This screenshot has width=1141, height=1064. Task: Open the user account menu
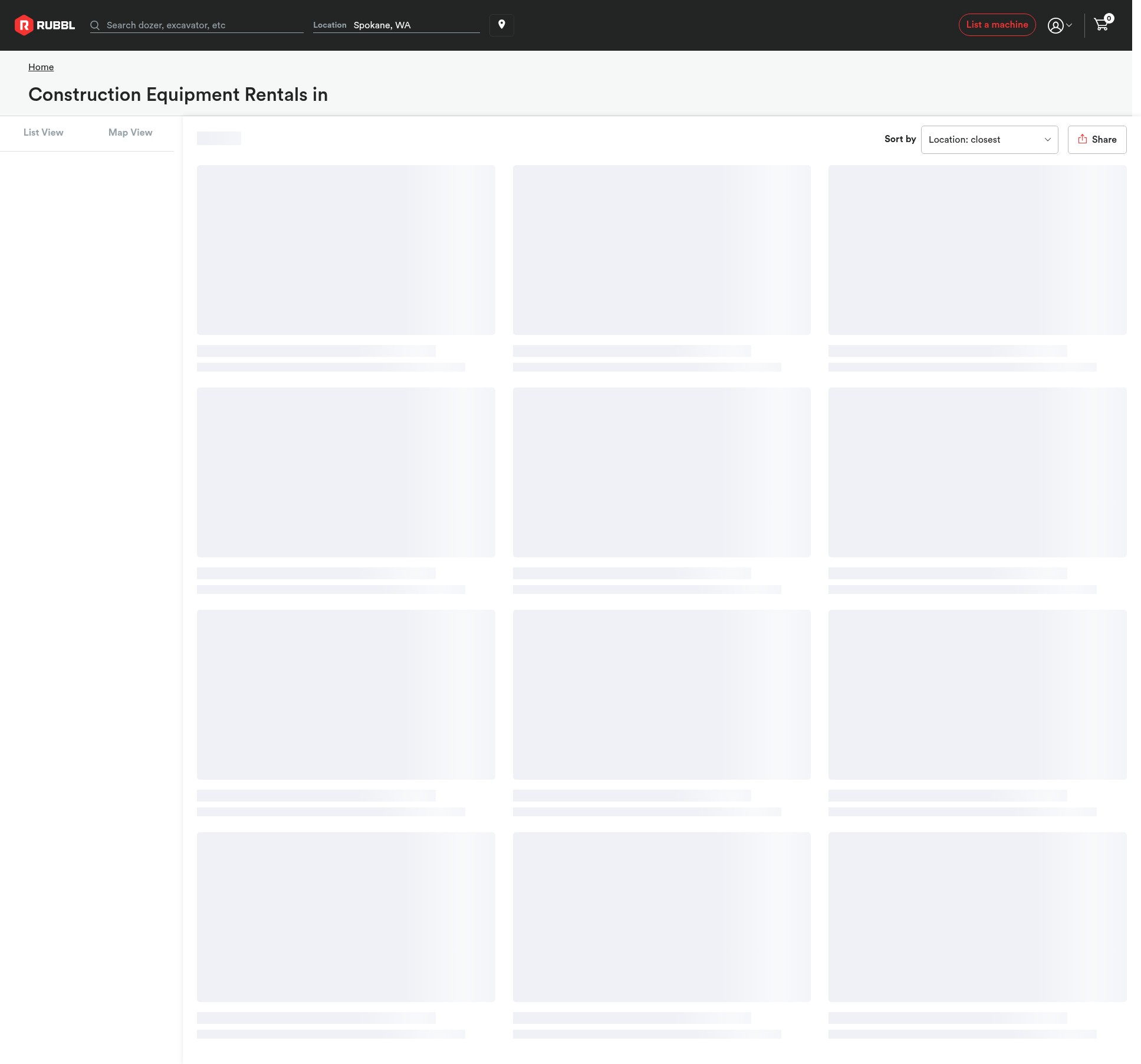(x=1060, y=25)
